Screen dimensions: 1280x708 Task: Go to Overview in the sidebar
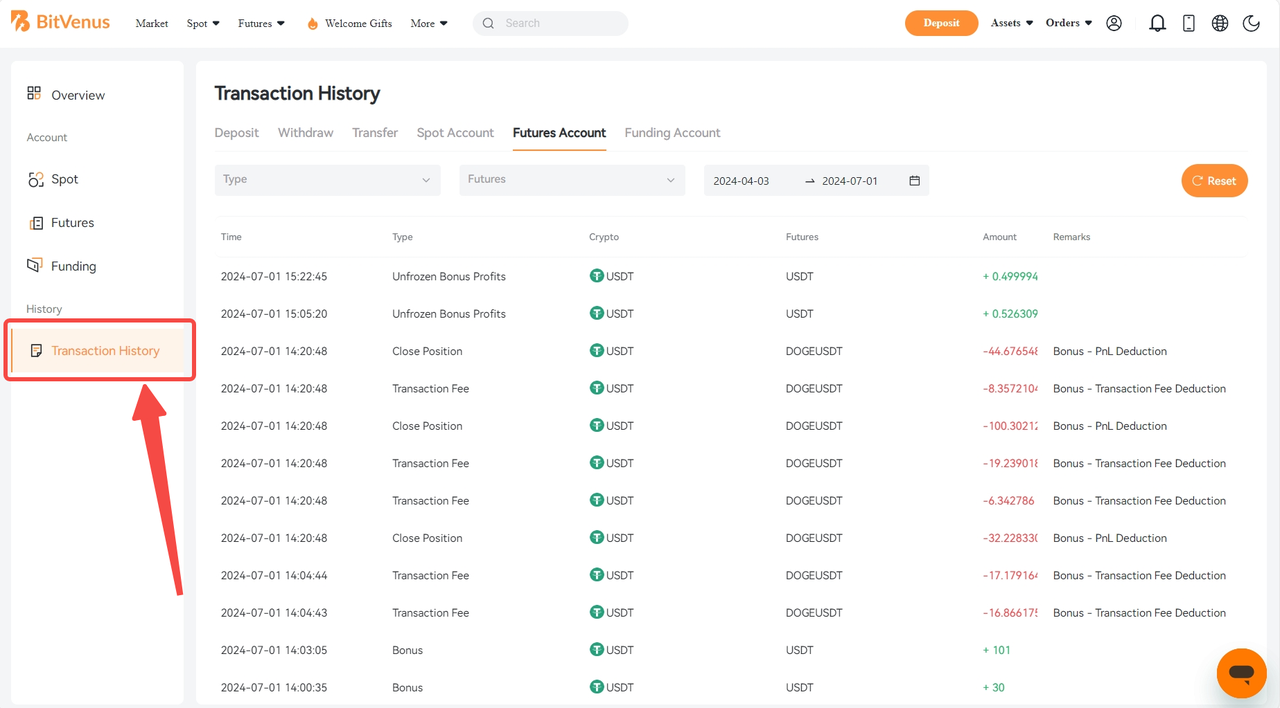[78, 95]
